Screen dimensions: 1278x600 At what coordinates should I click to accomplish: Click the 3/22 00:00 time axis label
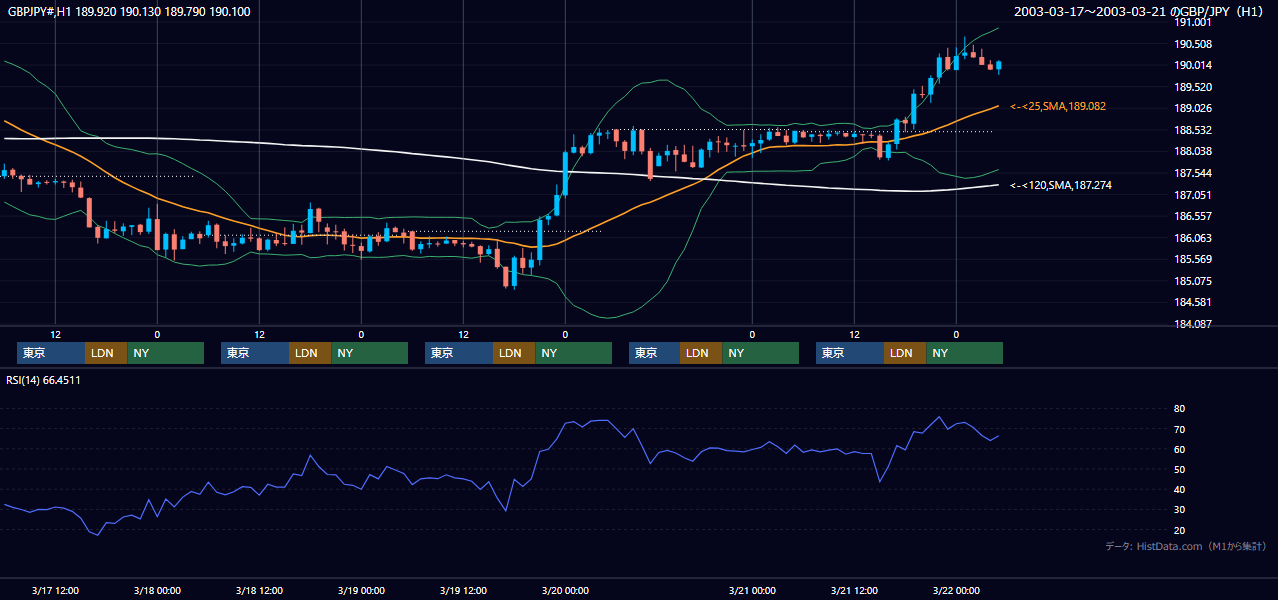click(x=956, y=590)
